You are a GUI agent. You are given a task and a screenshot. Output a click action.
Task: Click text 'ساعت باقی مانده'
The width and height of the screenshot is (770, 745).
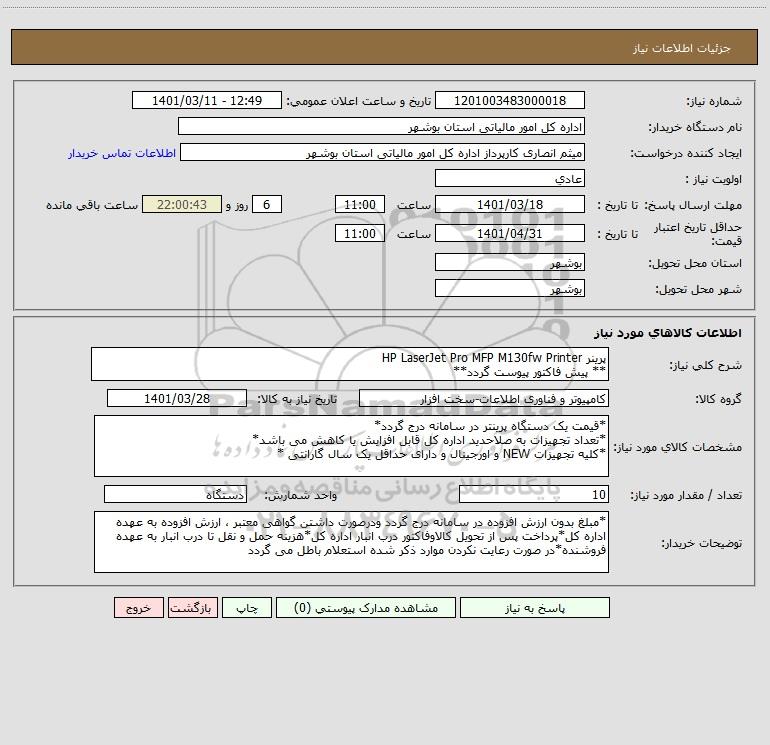click(x=92, y=205)
